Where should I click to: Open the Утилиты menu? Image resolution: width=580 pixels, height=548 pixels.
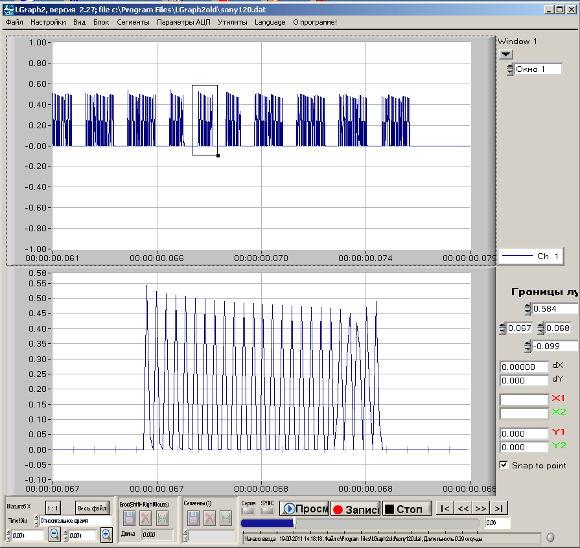point(232,22)
